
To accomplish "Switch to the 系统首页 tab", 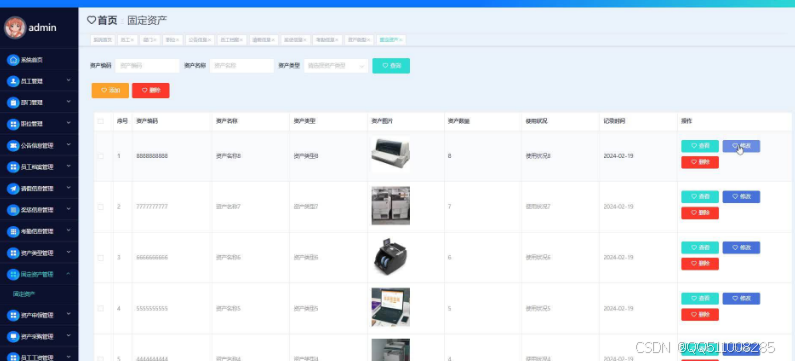I will (x=103, y=40).
